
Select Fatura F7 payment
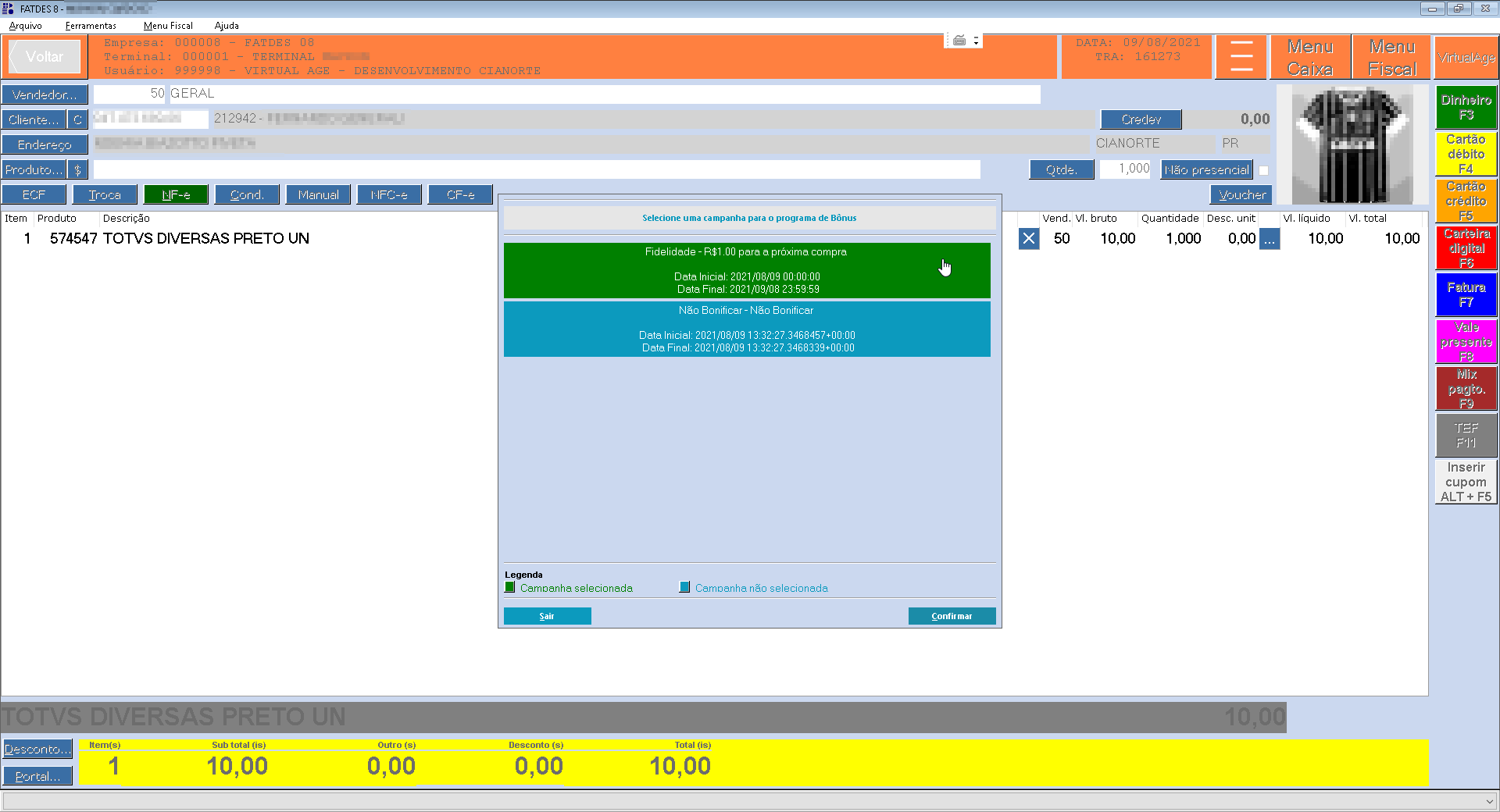pos(1466,294)
